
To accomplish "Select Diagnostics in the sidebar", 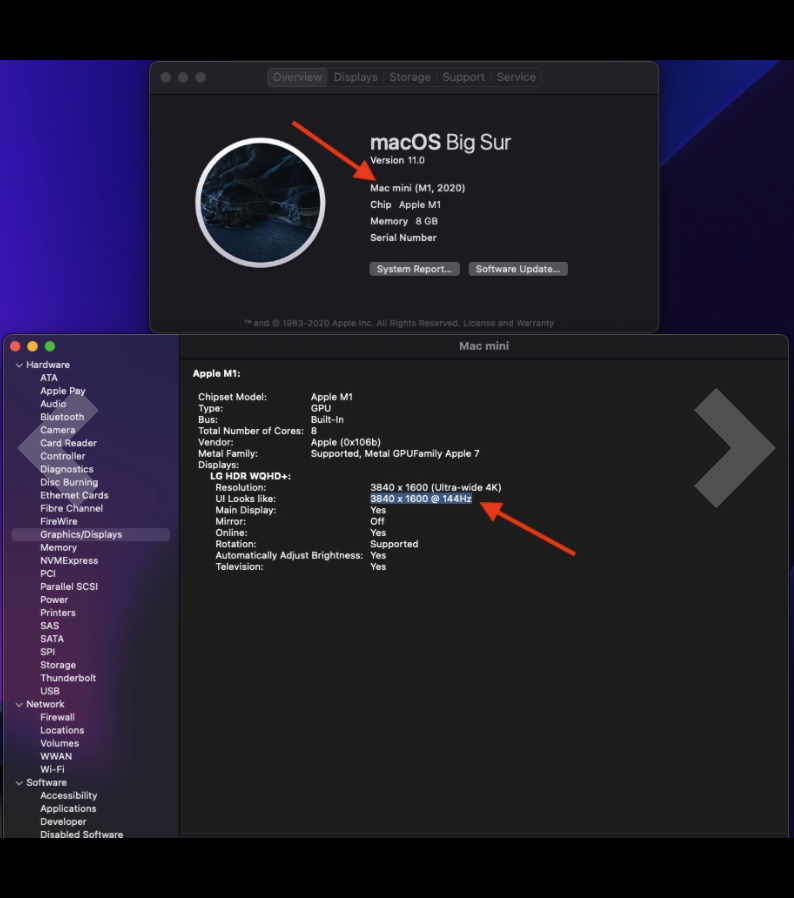I will (66, 470).
